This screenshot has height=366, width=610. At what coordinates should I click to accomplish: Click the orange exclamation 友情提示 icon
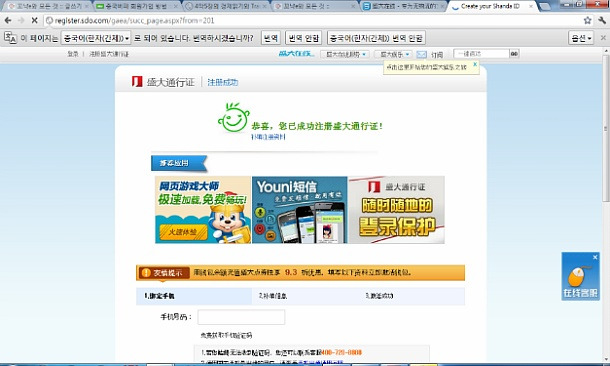pos(146,273)
